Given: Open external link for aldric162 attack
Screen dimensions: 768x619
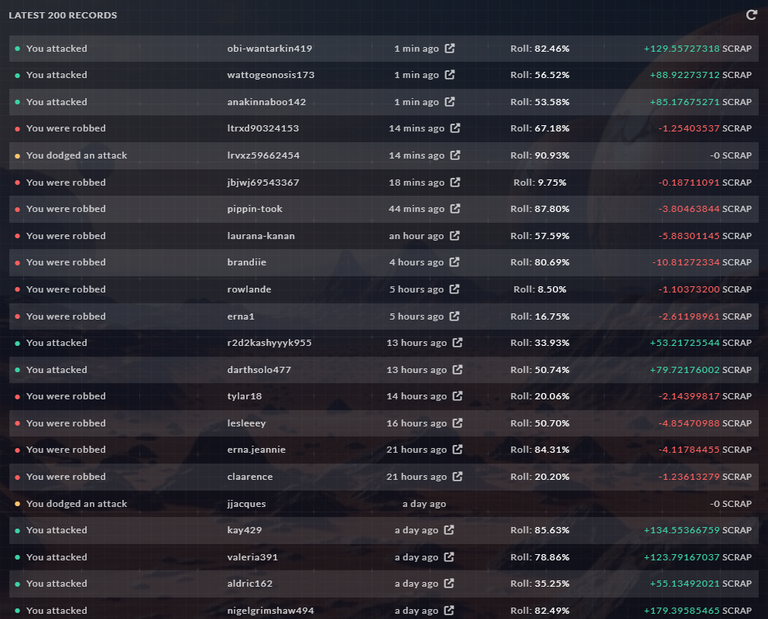Looking at the screenshot, I should 449,583.
